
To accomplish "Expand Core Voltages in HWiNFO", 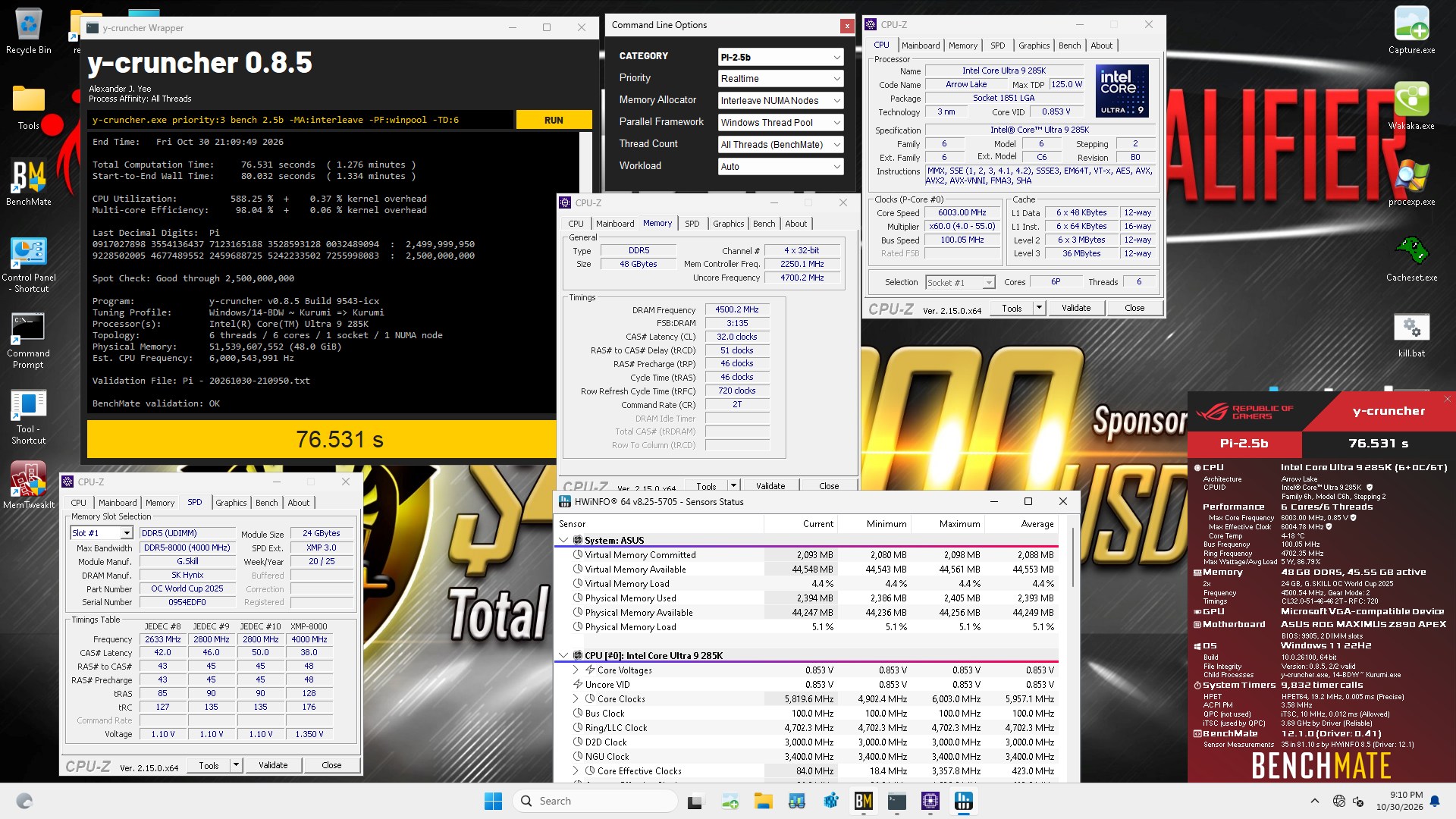I will 576,670.
